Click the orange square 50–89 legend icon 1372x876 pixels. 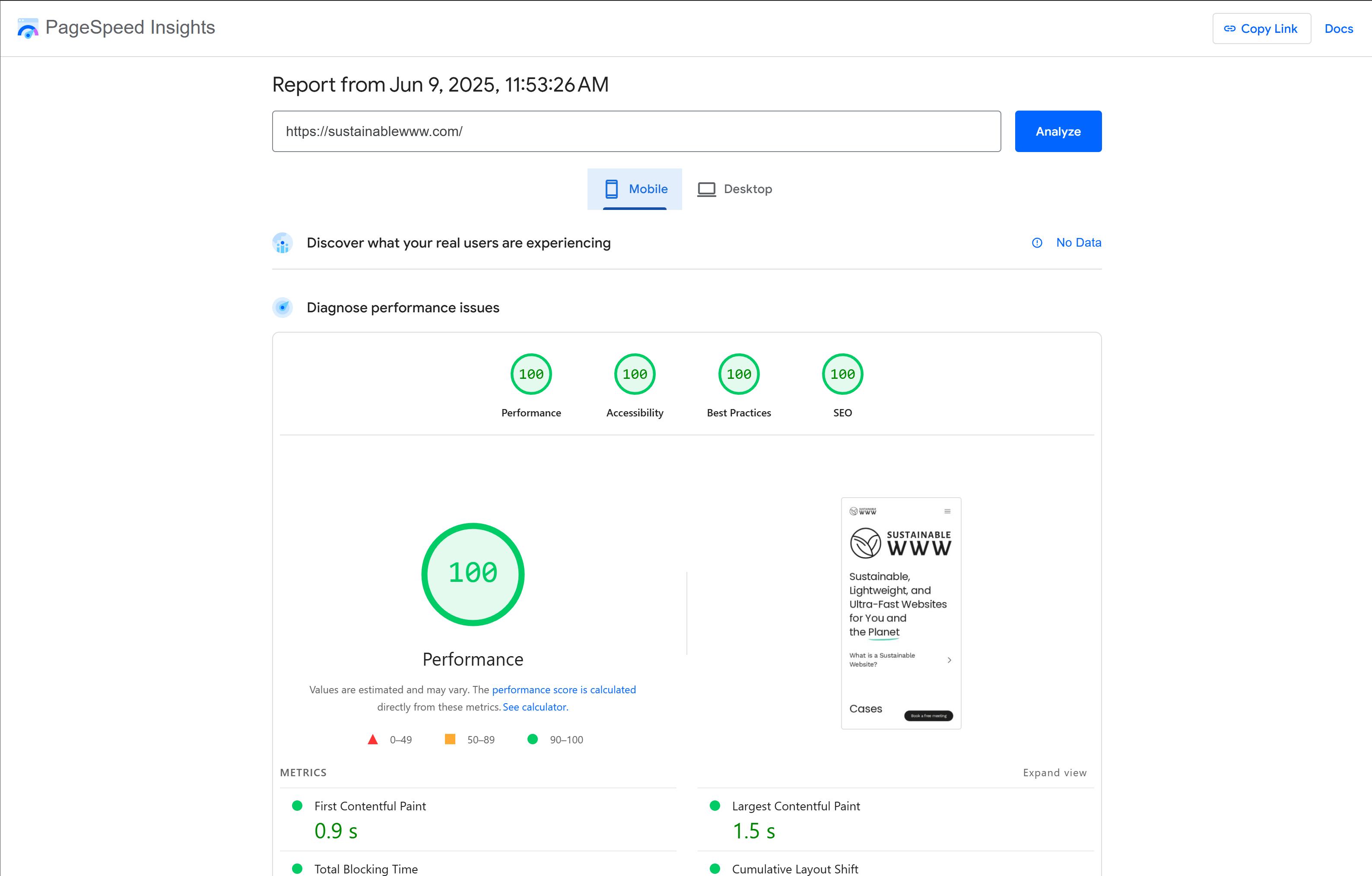click(450, 740)
